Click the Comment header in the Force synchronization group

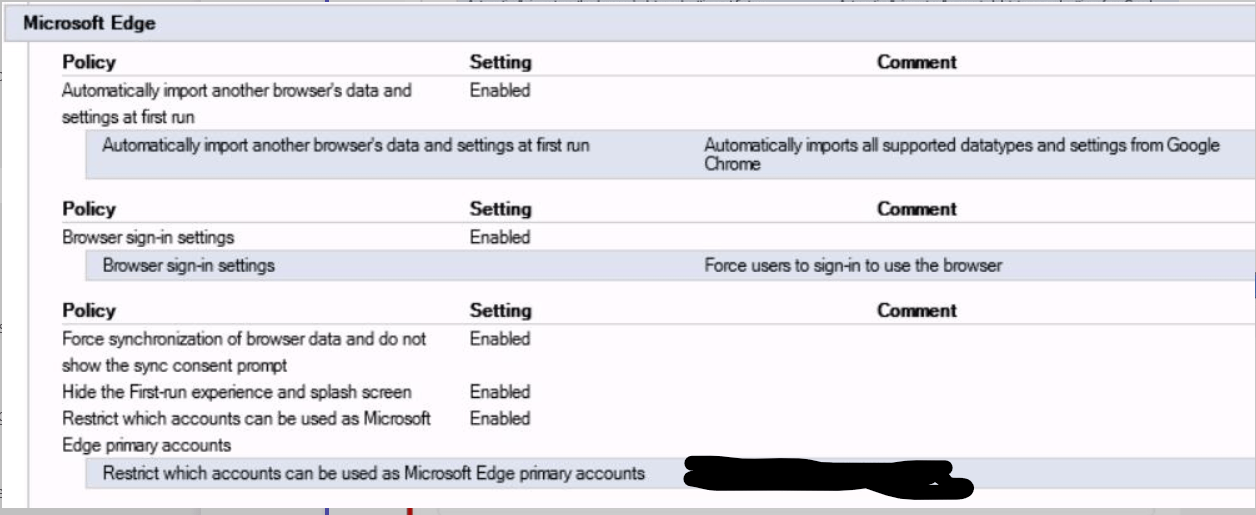pos(917,311)
